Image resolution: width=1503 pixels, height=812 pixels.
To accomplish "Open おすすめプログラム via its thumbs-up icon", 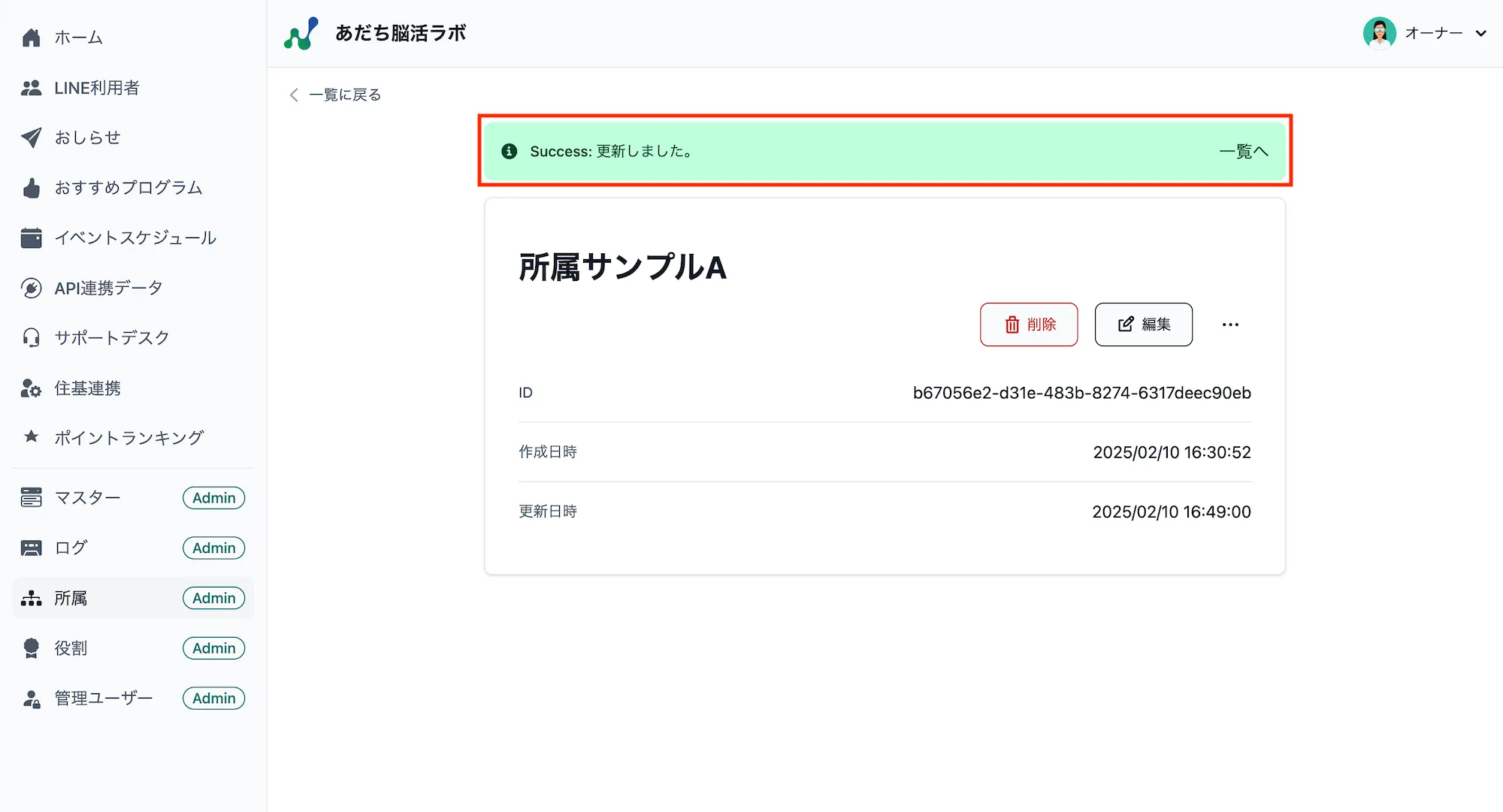I will coord(31,188).
